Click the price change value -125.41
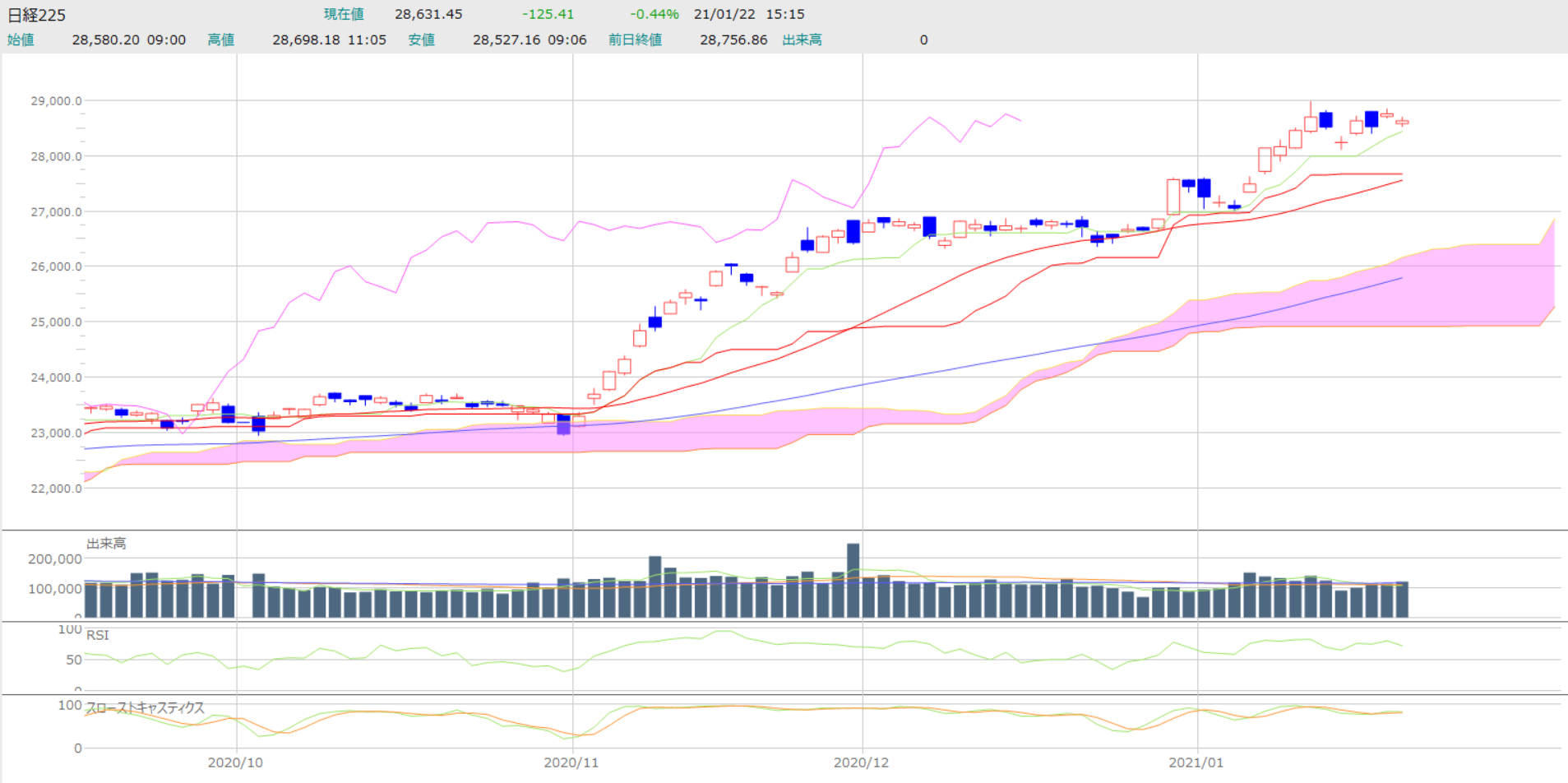 coord(548,14)
